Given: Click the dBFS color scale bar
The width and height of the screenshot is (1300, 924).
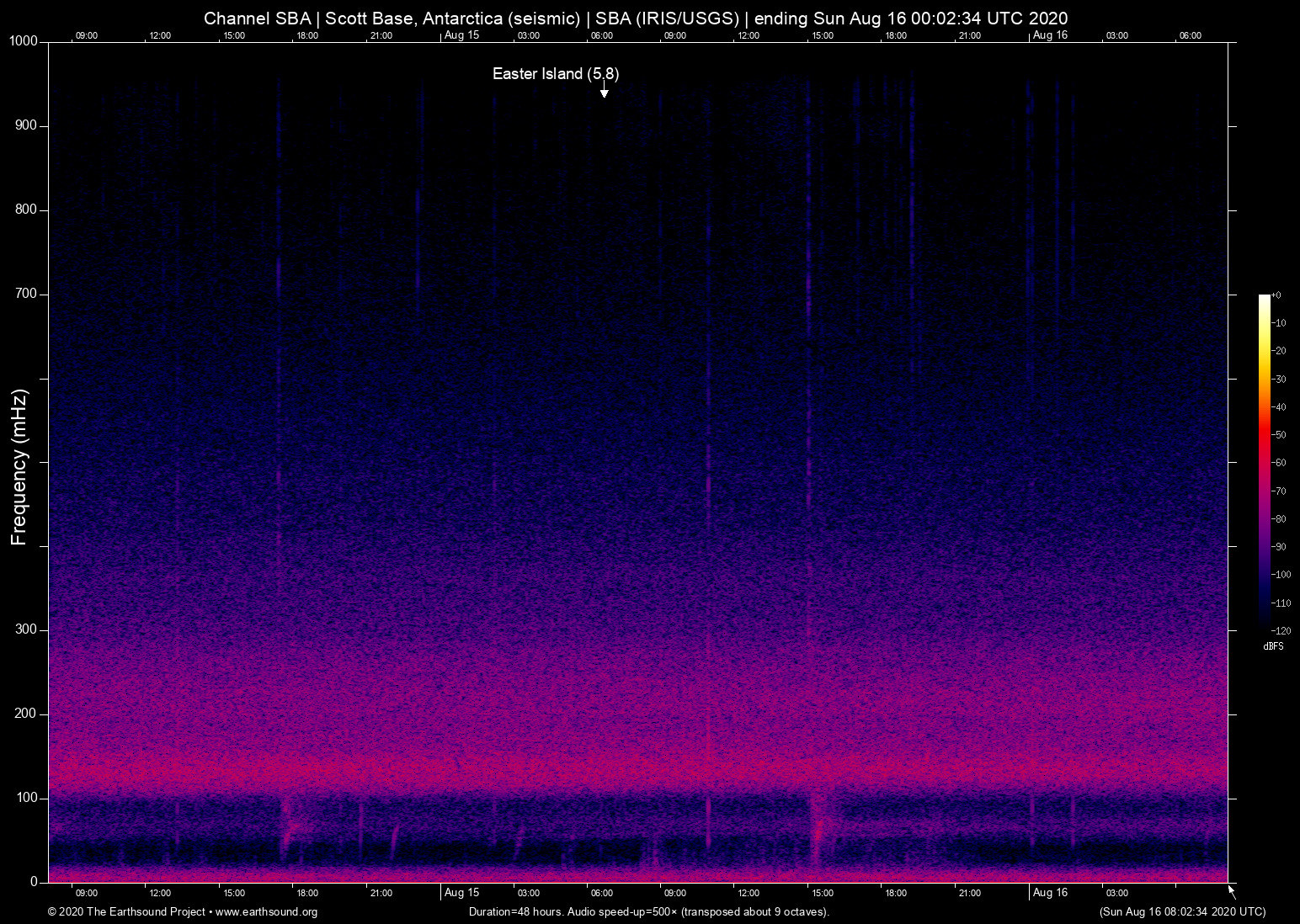Looking at the screenshot, I should pos(1264,461).
